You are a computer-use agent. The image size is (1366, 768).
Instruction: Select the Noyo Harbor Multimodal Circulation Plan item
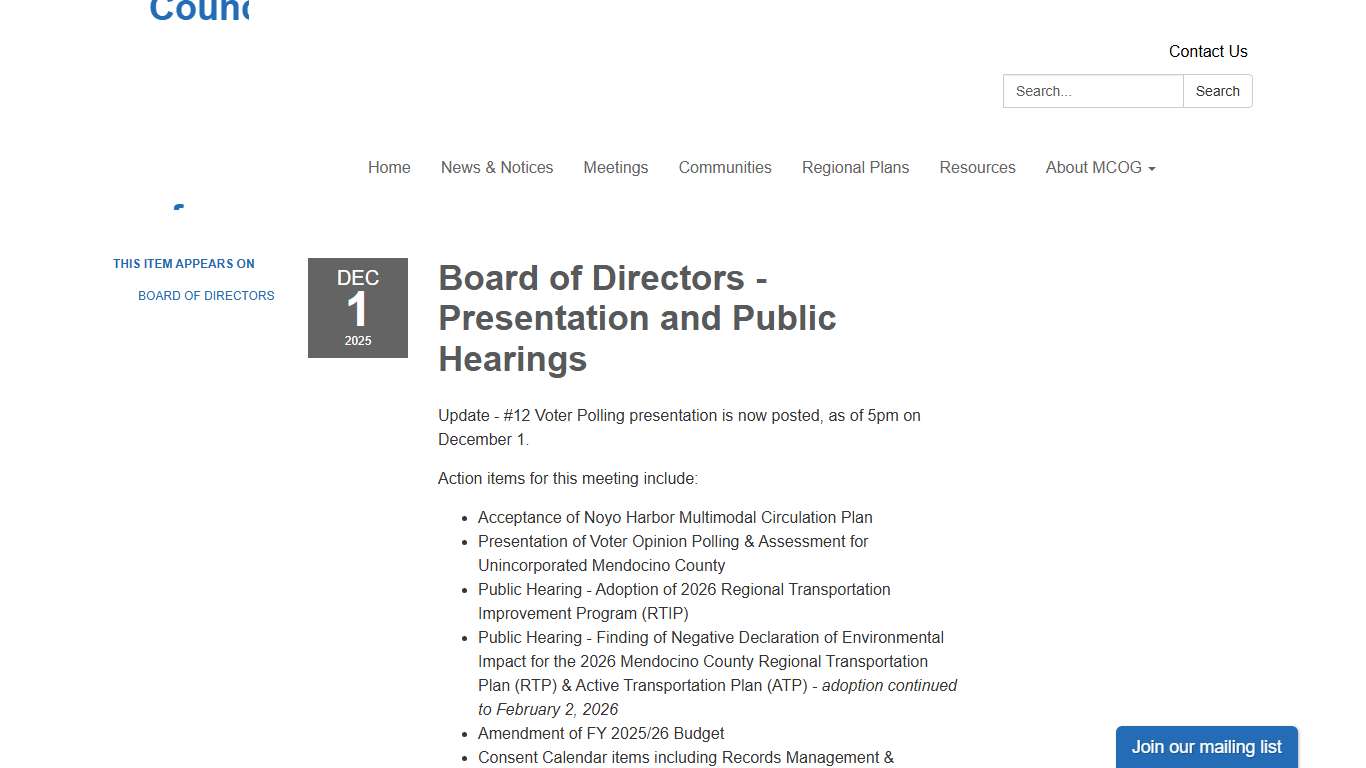click(x=675, y=517)
